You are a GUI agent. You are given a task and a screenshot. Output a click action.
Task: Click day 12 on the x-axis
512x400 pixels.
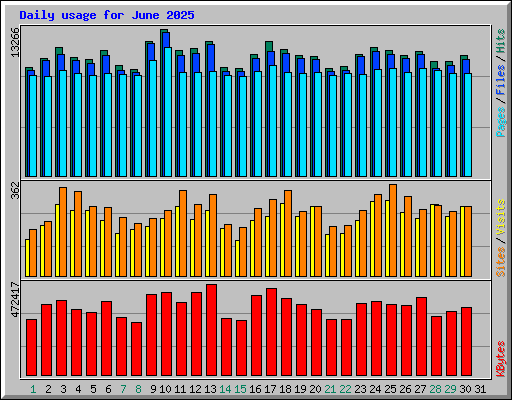coord(195,389)
